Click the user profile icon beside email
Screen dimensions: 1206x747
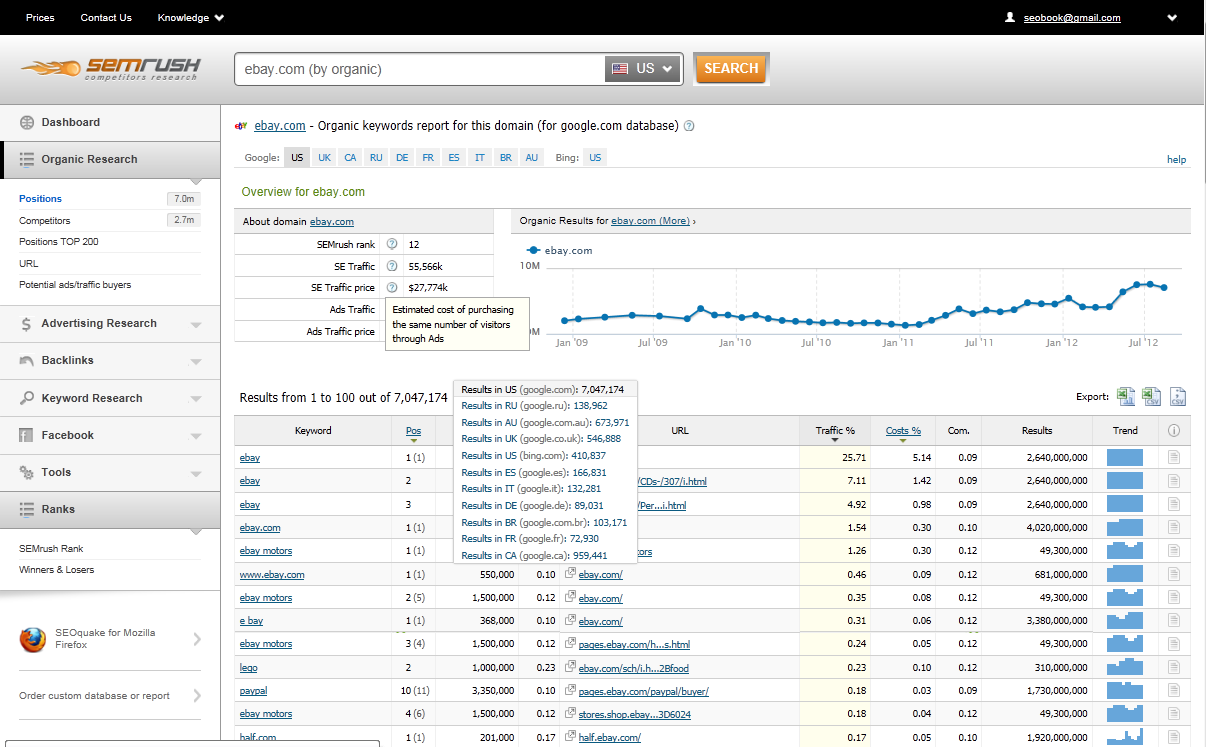coord(1010,17)
